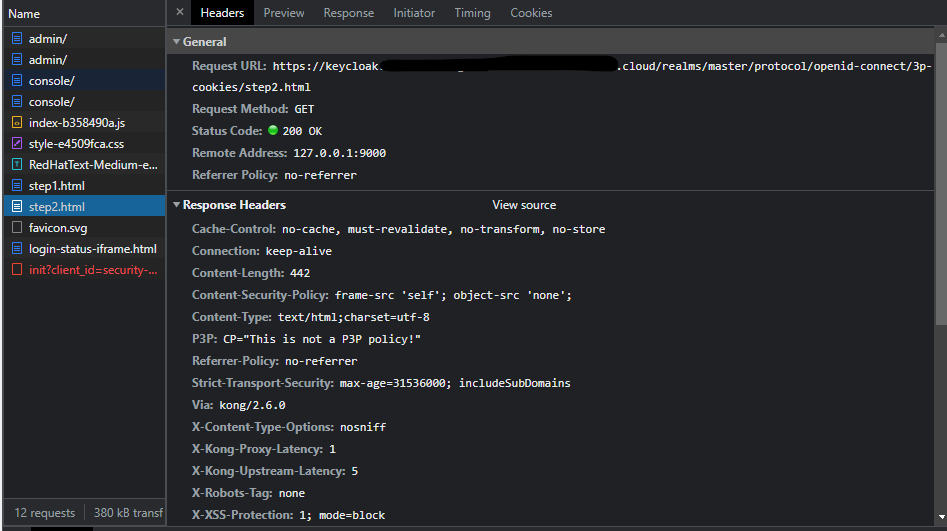Collapse the General section

pos(176,42)
